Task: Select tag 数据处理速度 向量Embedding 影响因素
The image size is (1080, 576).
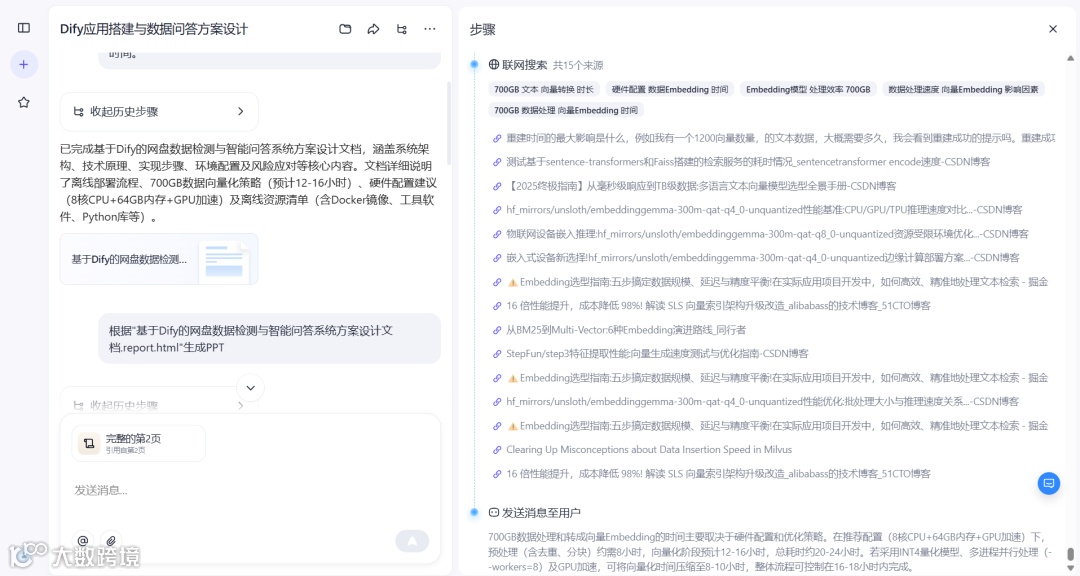Action: pyautogui.click(x=963, y=90)
